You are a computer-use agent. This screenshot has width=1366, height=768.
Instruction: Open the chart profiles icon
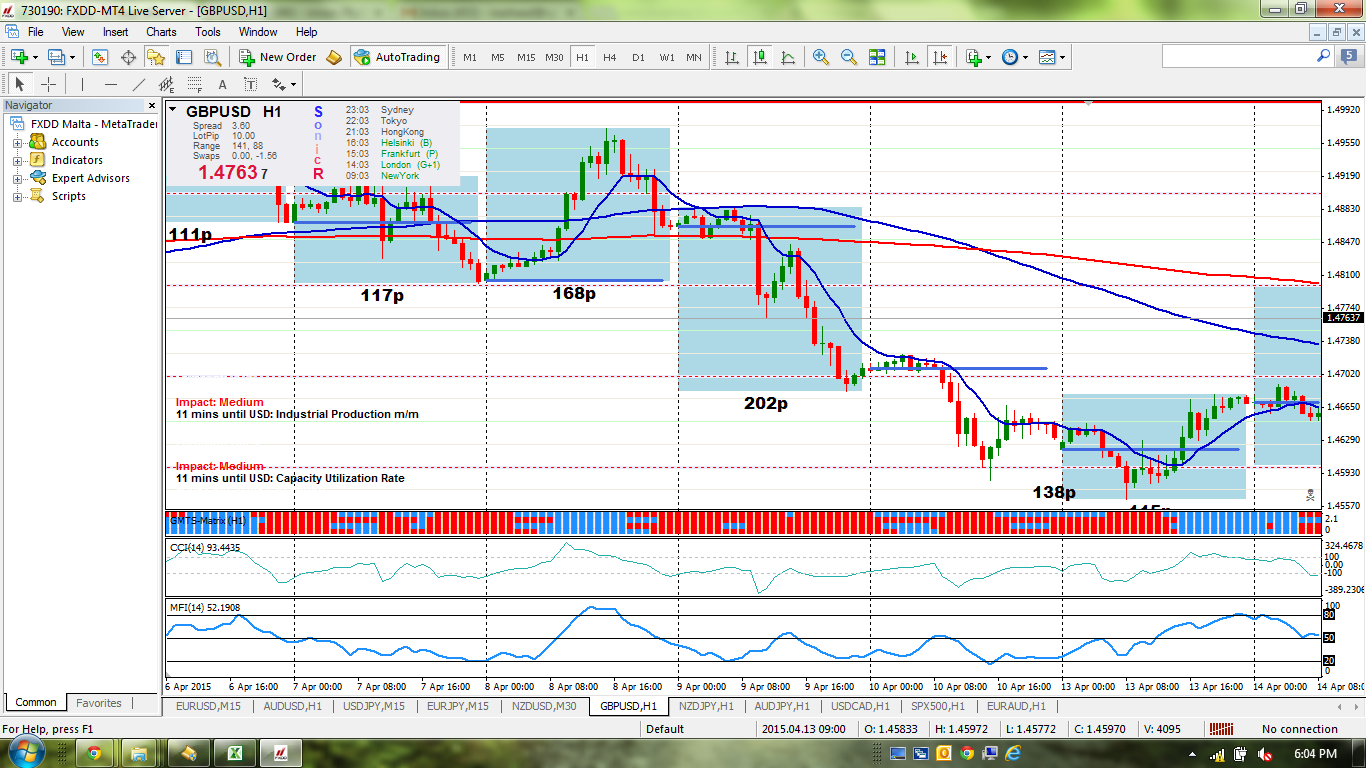56,57
